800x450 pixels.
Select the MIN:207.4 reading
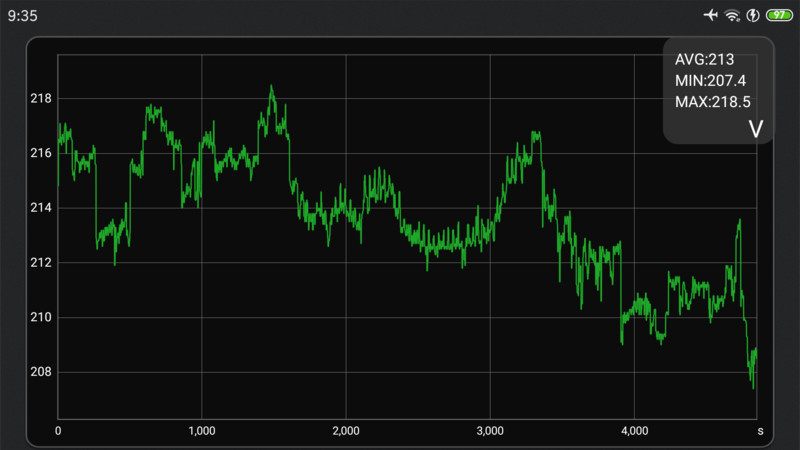pos(711,80)
